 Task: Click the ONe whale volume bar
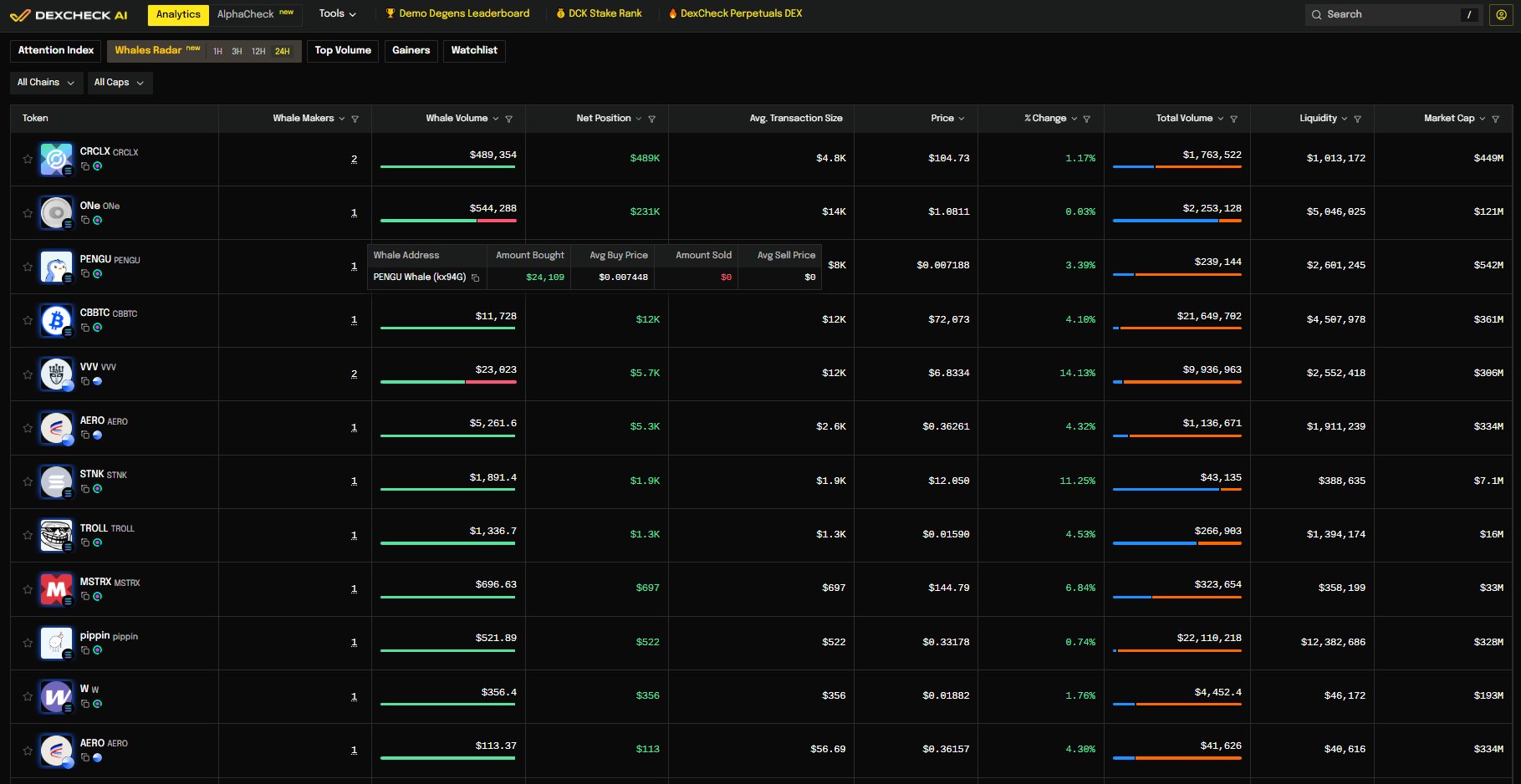448,221
